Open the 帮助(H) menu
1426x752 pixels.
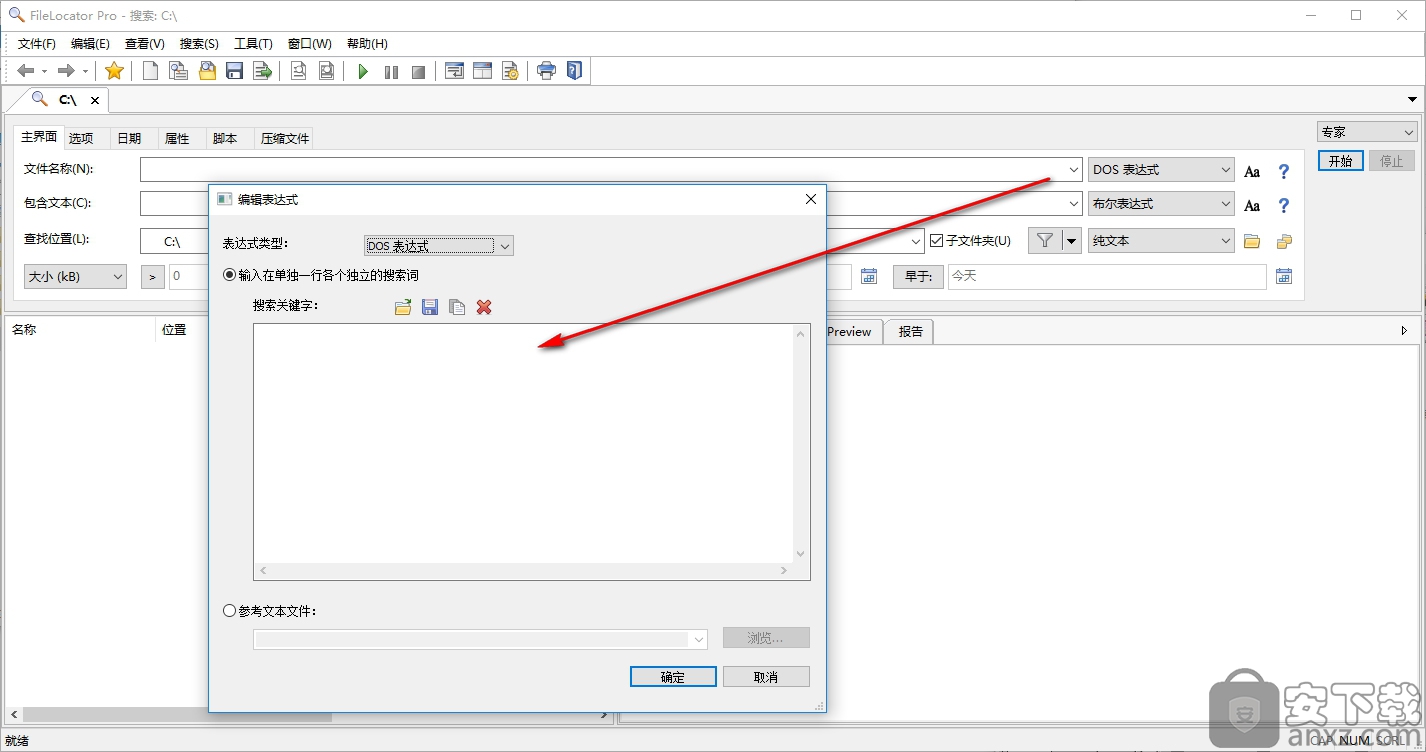(367, 44)
